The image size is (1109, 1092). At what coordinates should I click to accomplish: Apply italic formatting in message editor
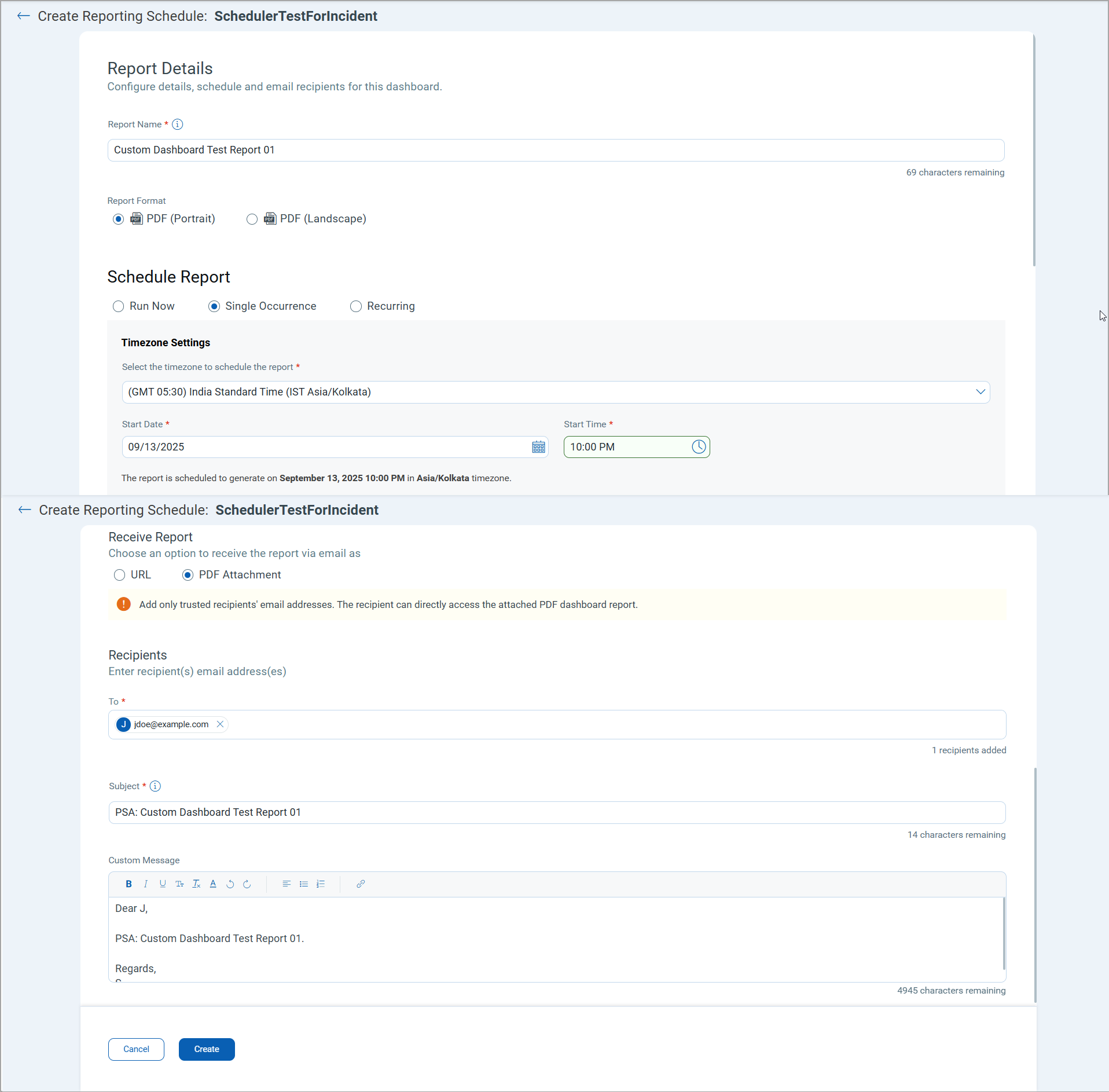click(x=145, y=884)
